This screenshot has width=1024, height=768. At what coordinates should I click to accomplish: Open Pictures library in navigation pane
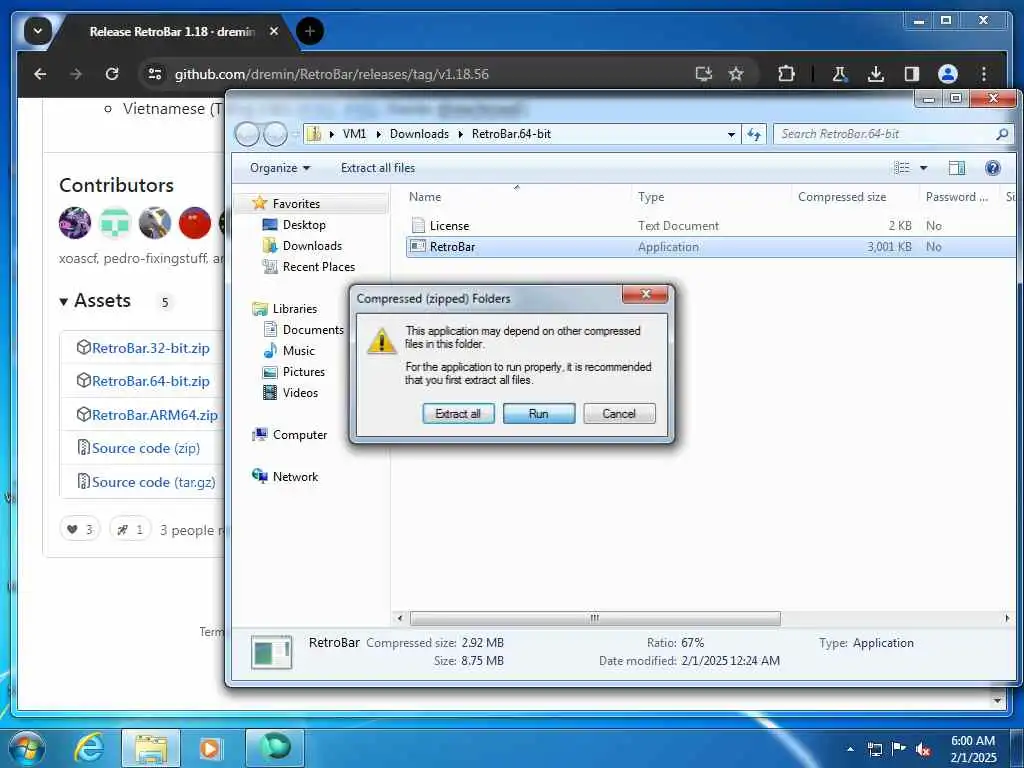click(303, 372)
